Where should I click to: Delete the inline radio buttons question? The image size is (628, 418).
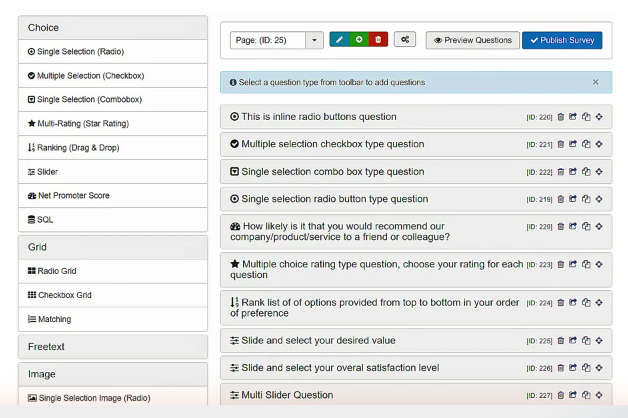click(561, 117)
